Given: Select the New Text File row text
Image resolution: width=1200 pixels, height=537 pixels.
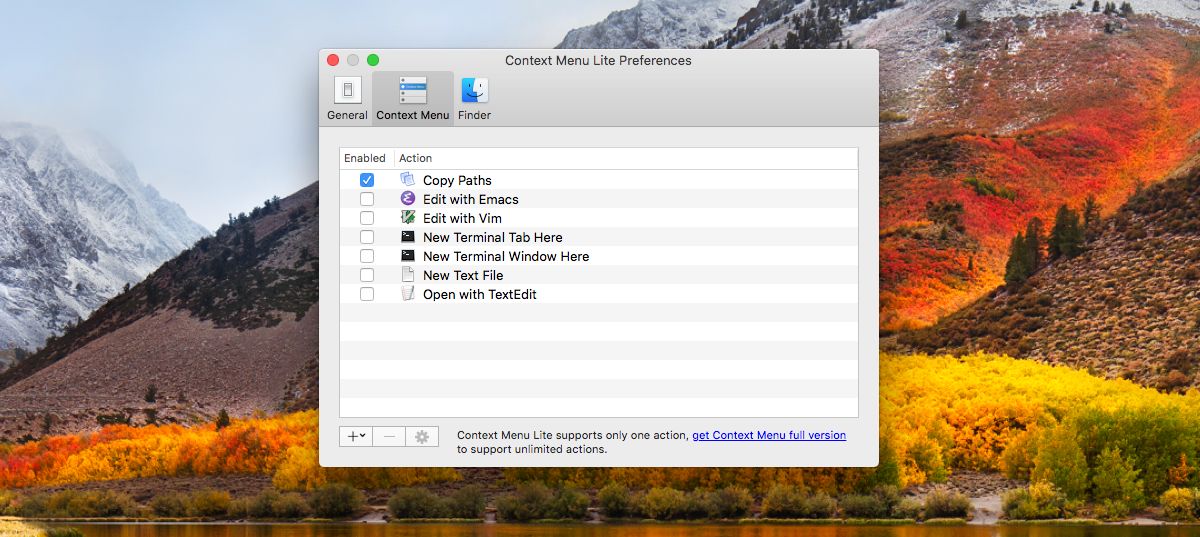Looking at the screenshot, I should coord(463,276).
